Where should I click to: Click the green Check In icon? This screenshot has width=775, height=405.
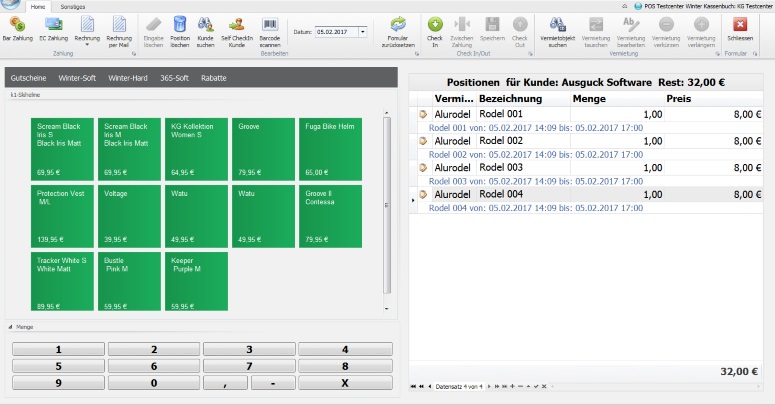tap(435, 24)
